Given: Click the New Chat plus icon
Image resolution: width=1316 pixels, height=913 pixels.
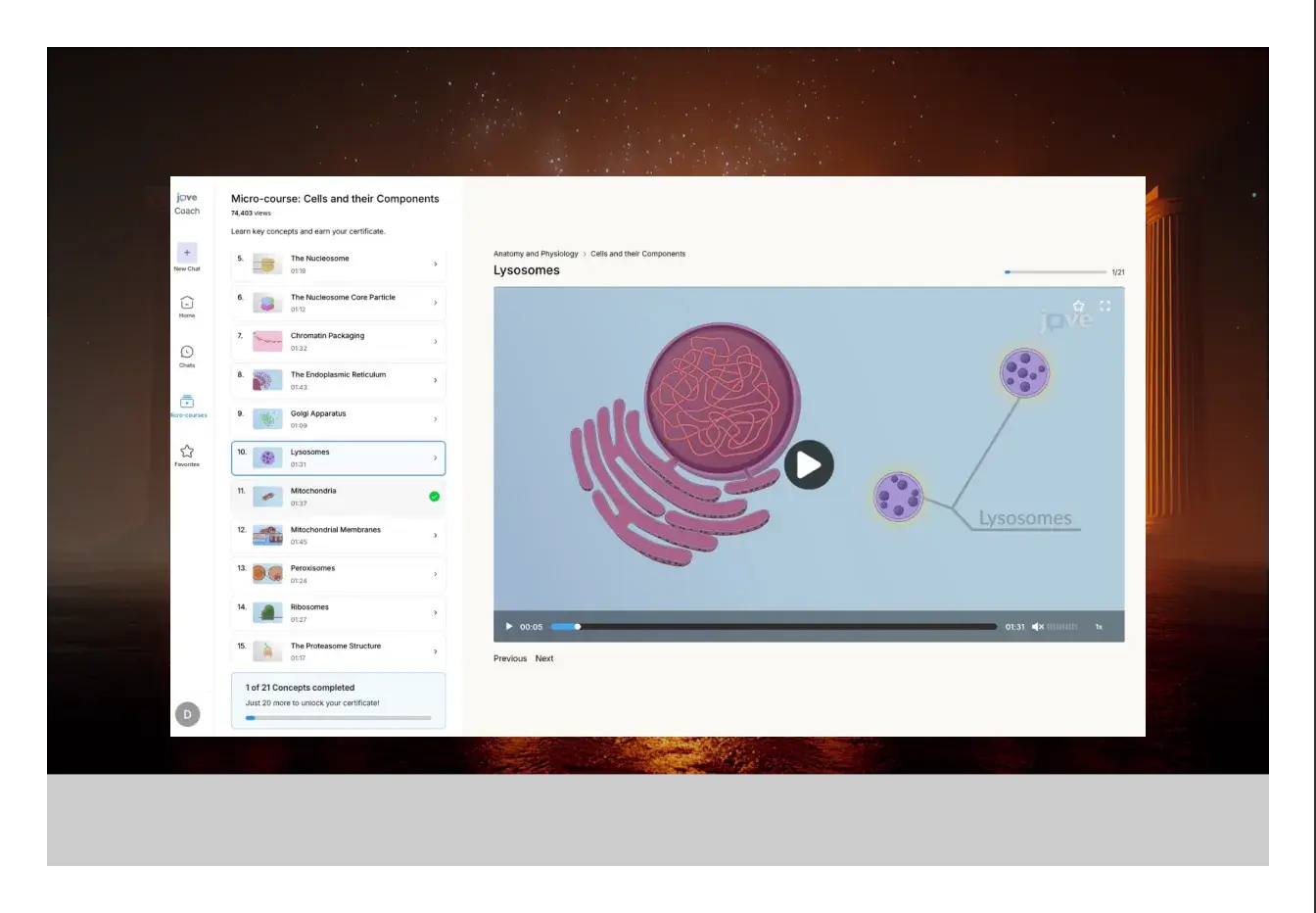Looking at the screenshot, I should tap(187, 253).
